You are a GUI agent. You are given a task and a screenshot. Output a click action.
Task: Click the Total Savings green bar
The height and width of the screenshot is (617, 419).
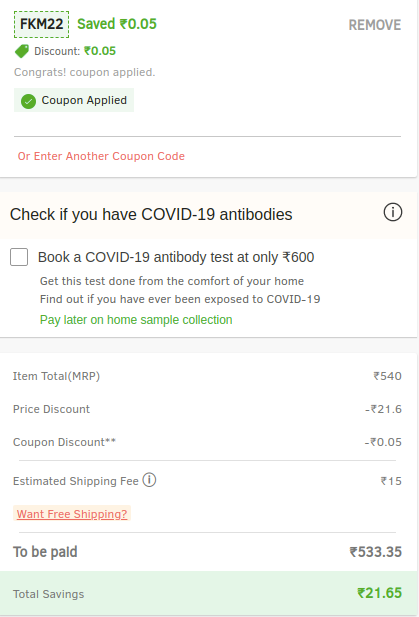click(x=209, y=593)
